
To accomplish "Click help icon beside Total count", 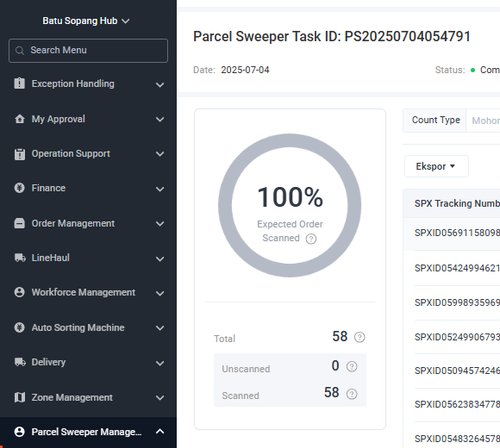I will [x=359, y=337].
